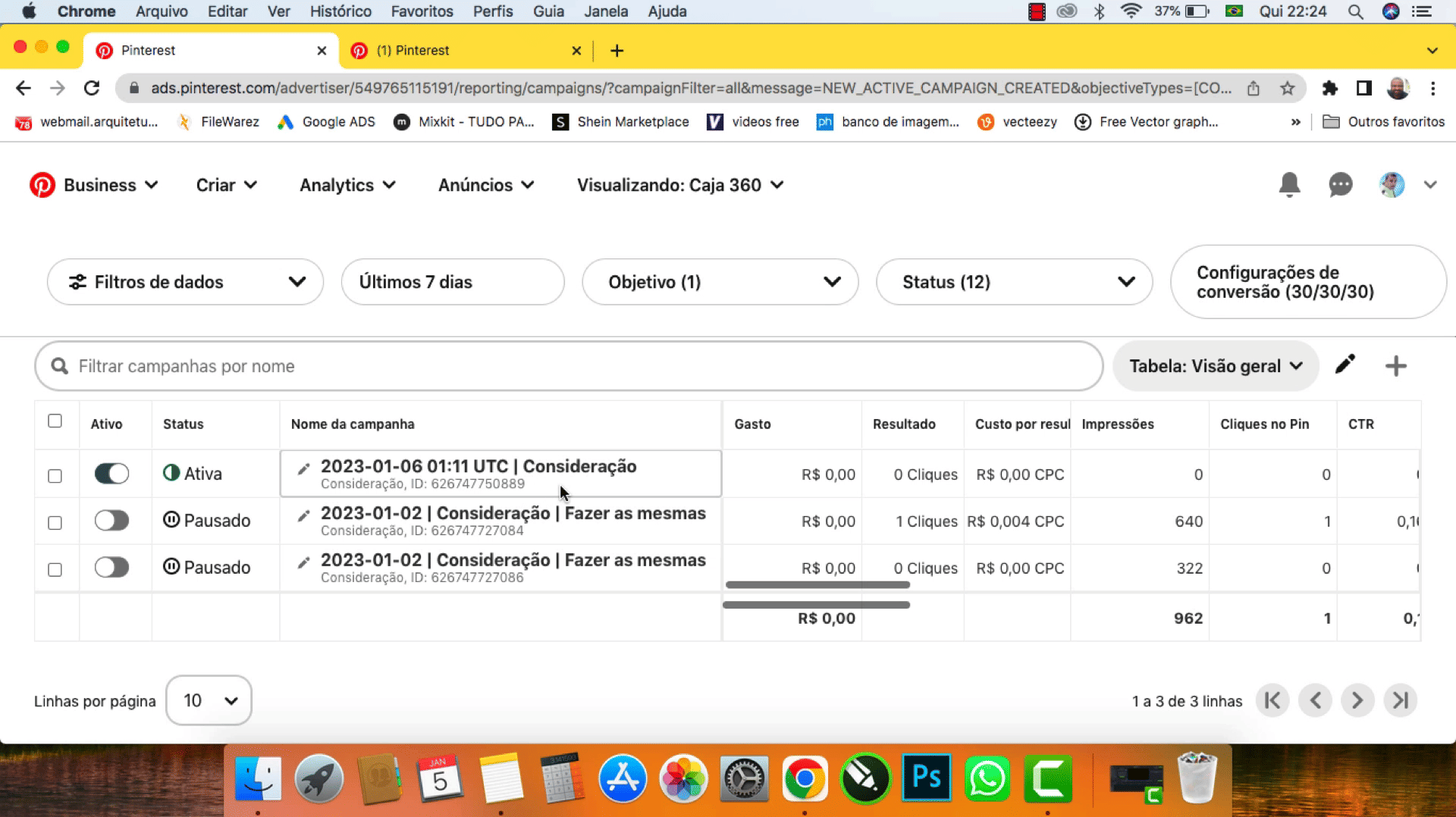Click the Pinterest logo in header
This screenshot has height=817, width=1456.
point(42,185)
